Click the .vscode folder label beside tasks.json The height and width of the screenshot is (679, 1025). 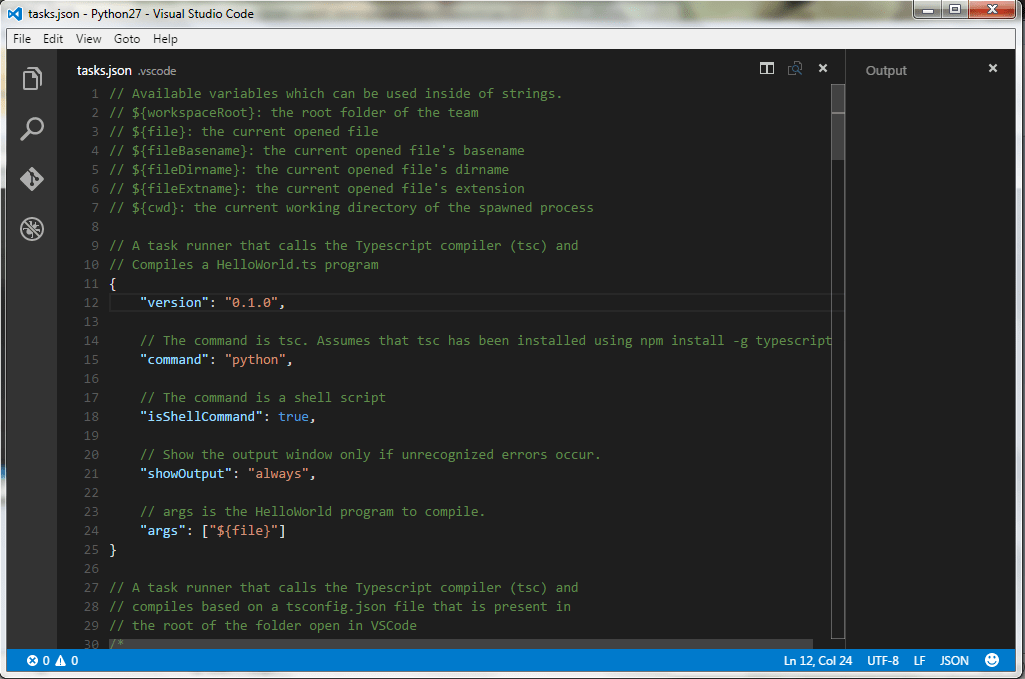157,71
